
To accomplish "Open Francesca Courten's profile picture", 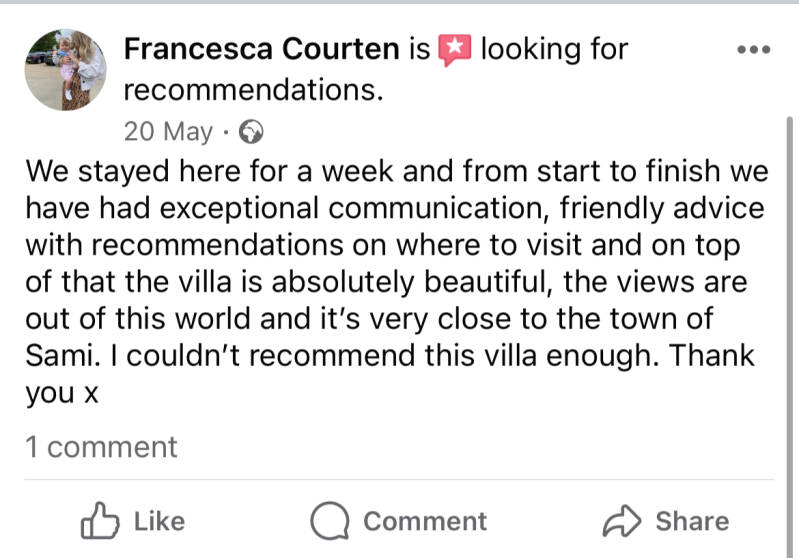I will coord(65,69).
